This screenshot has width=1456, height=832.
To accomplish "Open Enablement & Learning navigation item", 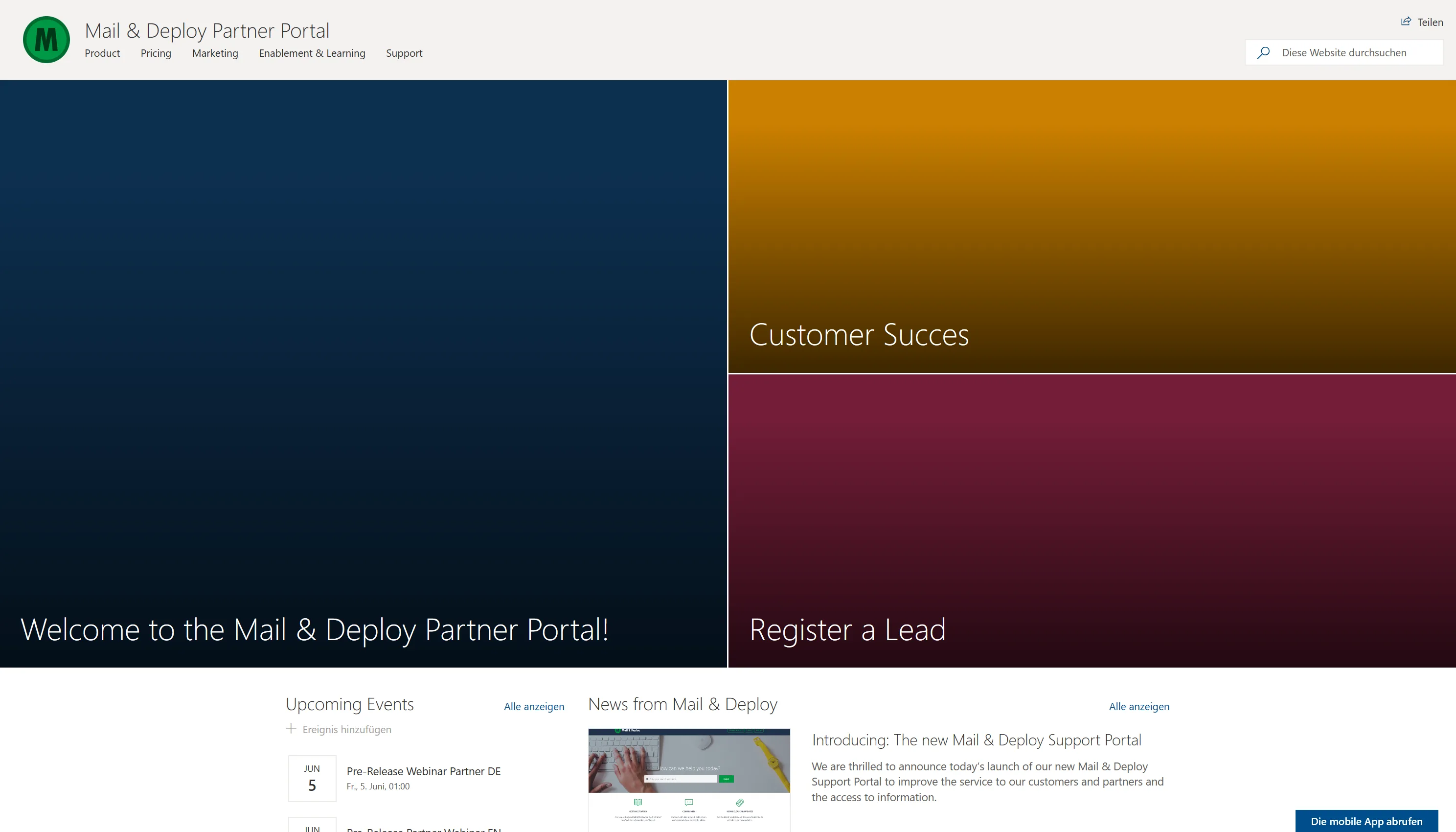I will click(x=312, y=53).
